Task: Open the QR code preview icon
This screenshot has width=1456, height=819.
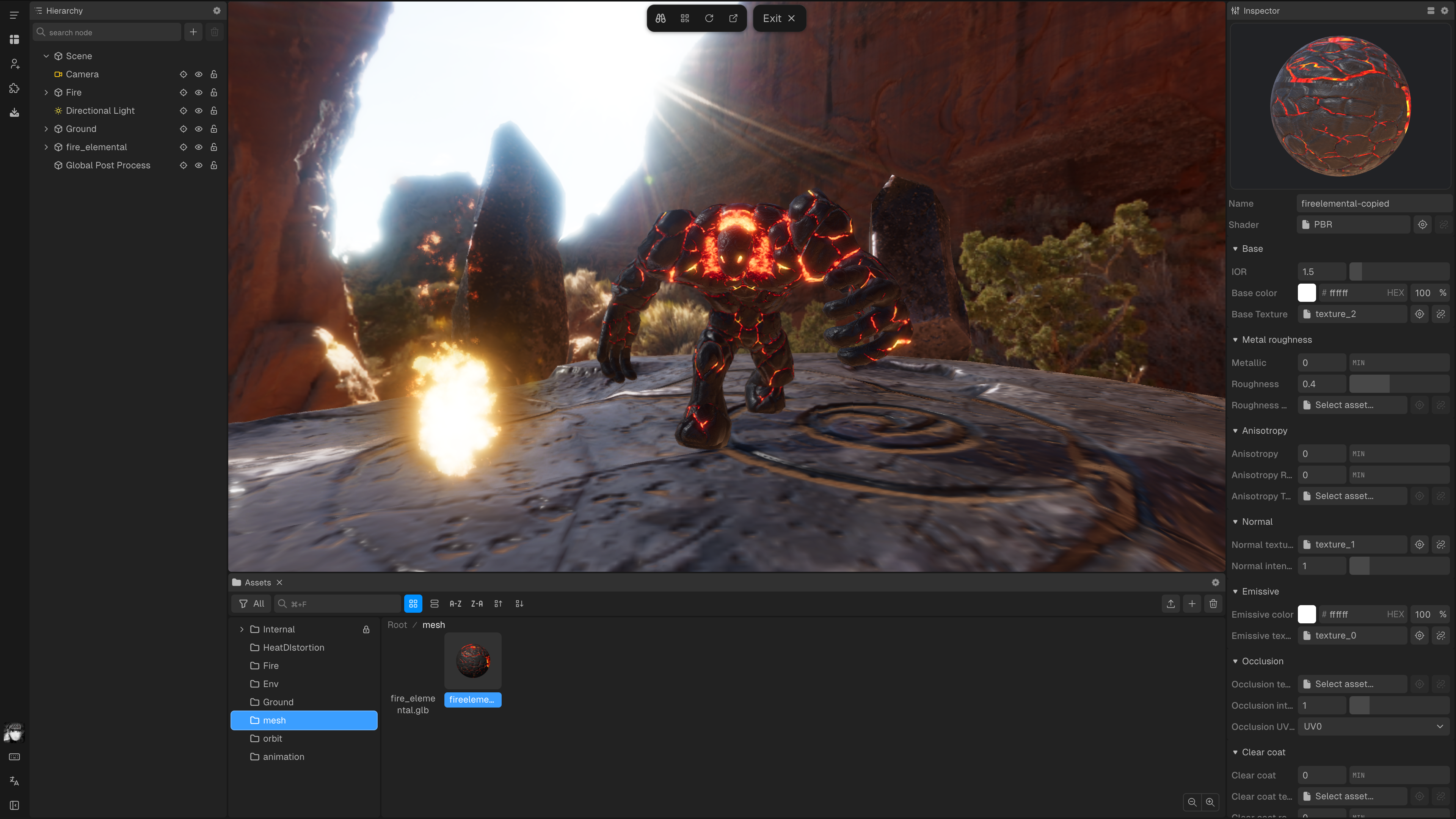Action: tap(684, 18)
